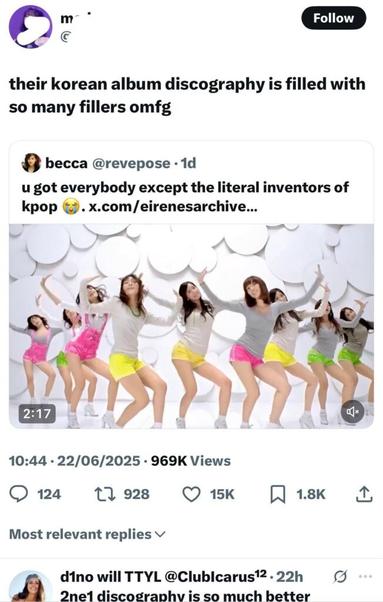
Task: Open the 22/06/2025 tweet timestamp
Action: (99, 461)
